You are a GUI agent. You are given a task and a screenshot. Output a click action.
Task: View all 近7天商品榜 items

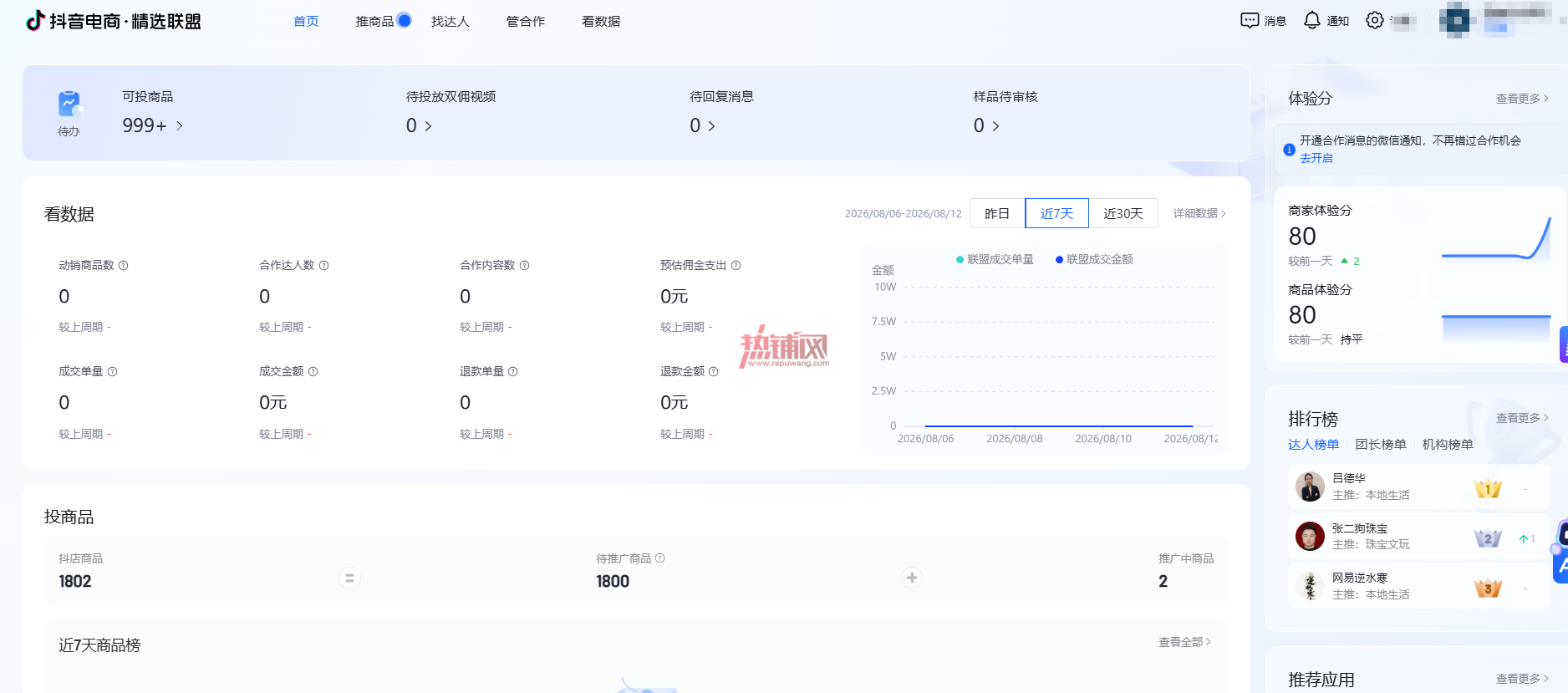coord(1184,642)
